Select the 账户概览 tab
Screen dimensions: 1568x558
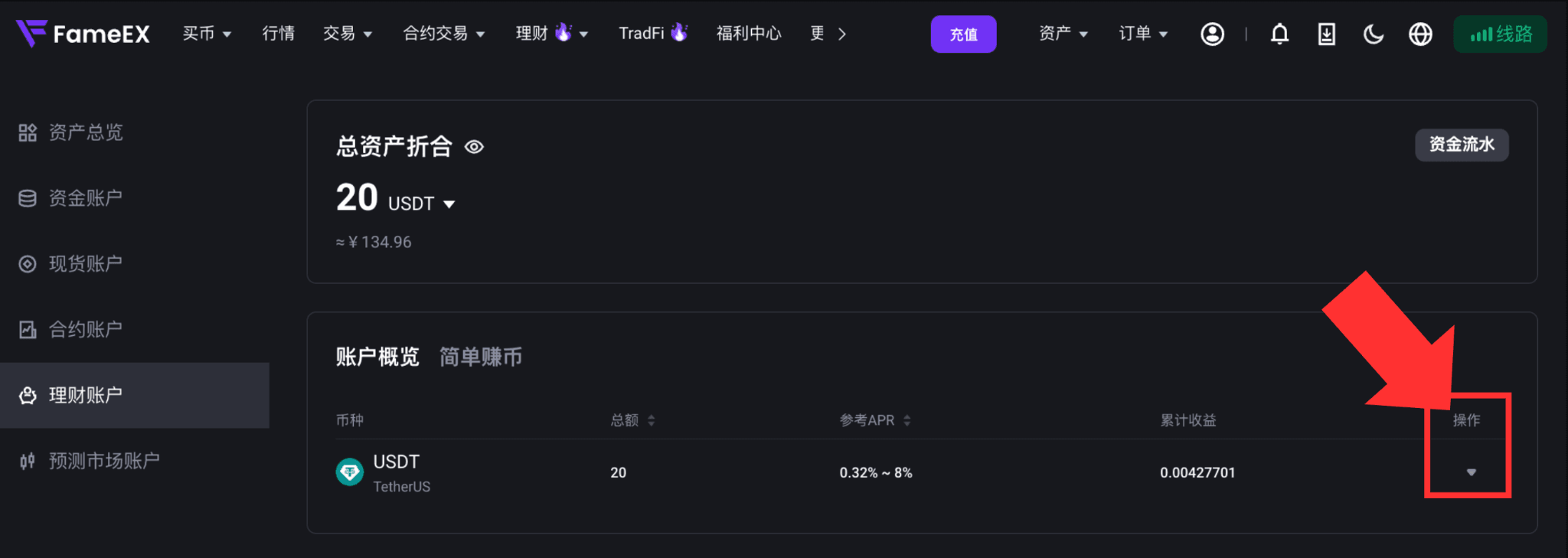click(x=377, y=357)
